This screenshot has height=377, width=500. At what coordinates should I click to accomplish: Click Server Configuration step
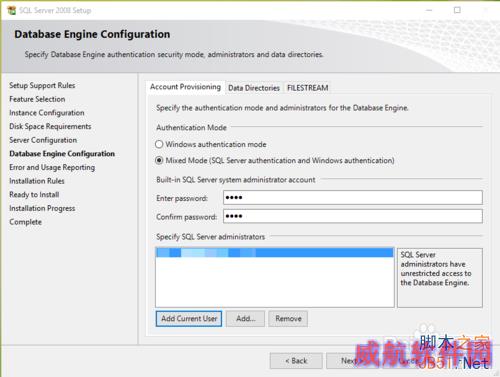[43, 140]
